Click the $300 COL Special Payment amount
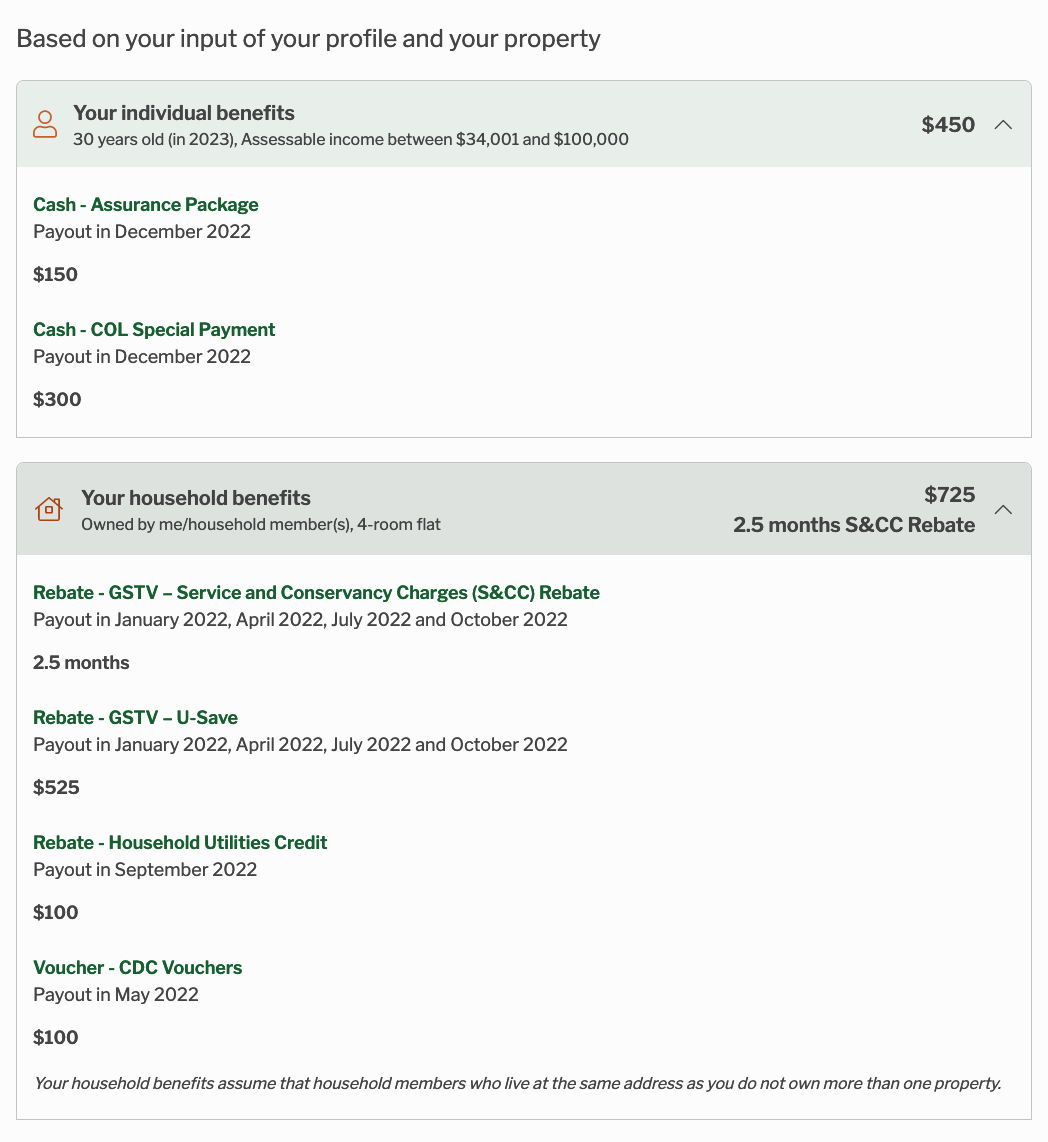Viewport: 1048px width, 1142px height. click(x=57, y=400)
